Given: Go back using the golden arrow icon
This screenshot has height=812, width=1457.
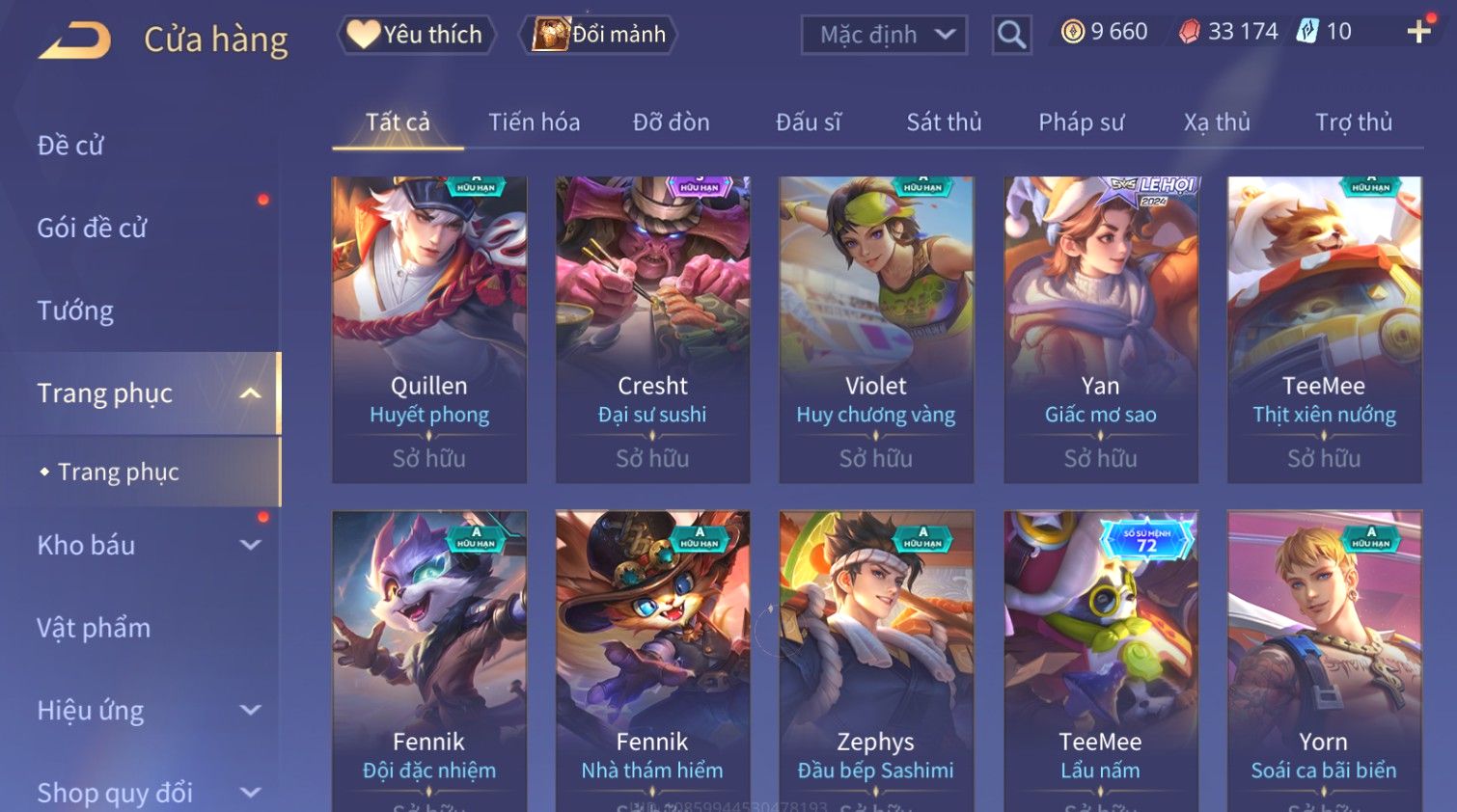Looking at the screenshot, I should [x=75, y=41].
